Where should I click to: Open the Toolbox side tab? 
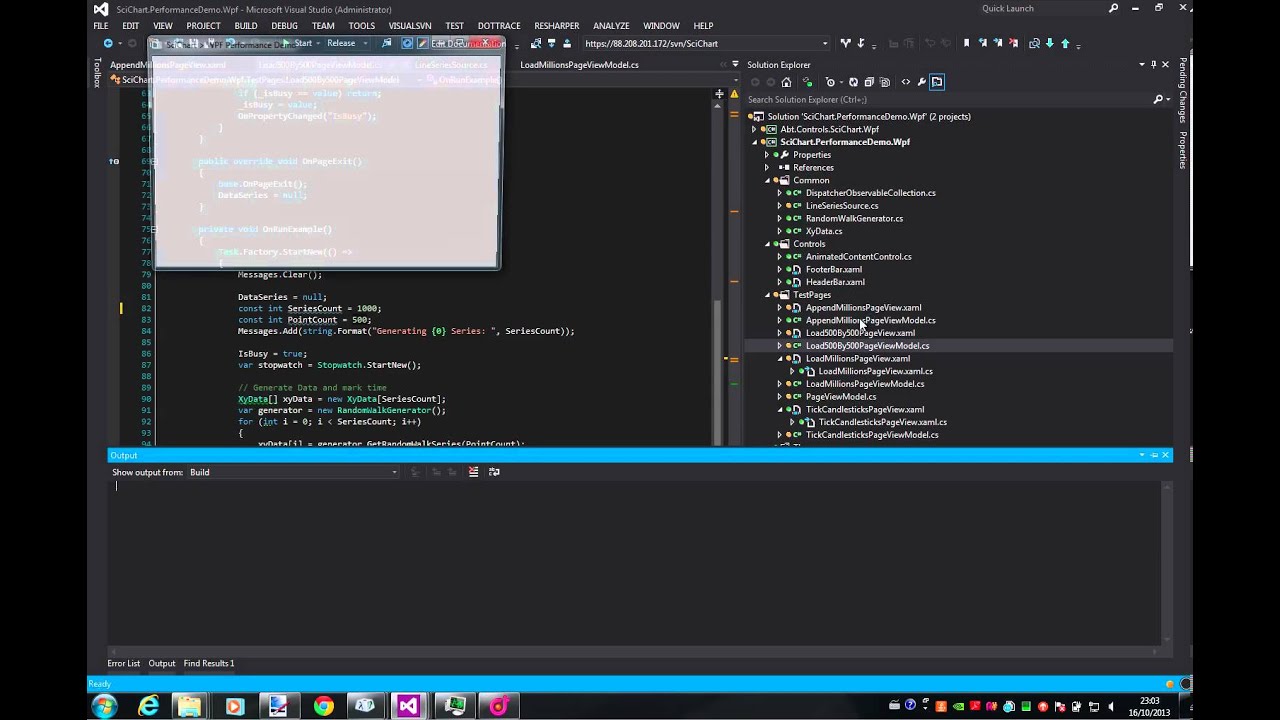pyautogui.click(x=97, y=73)
